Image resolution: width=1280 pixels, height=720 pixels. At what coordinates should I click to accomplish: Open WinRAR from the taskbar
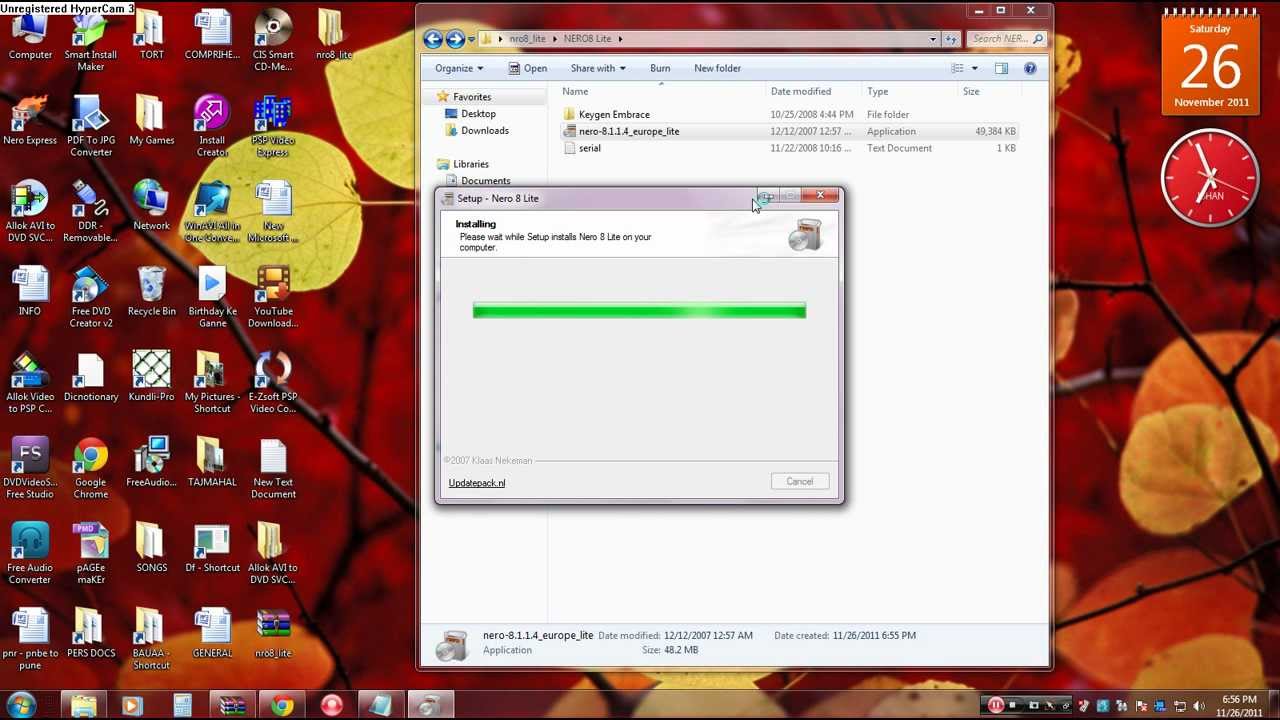click(x=232, y=706)
